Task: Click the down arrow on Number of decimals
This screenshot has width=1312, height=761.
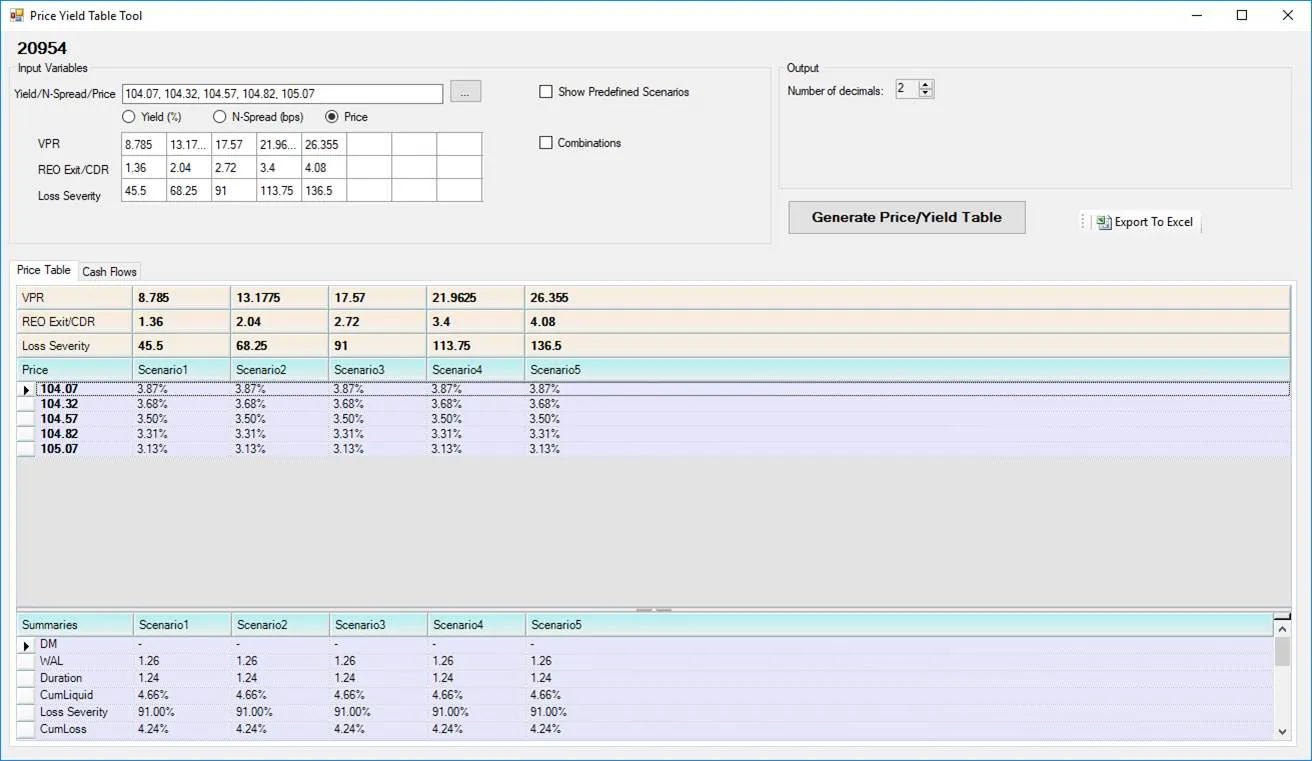Action: pyautogui.click(x=927, y=93)
